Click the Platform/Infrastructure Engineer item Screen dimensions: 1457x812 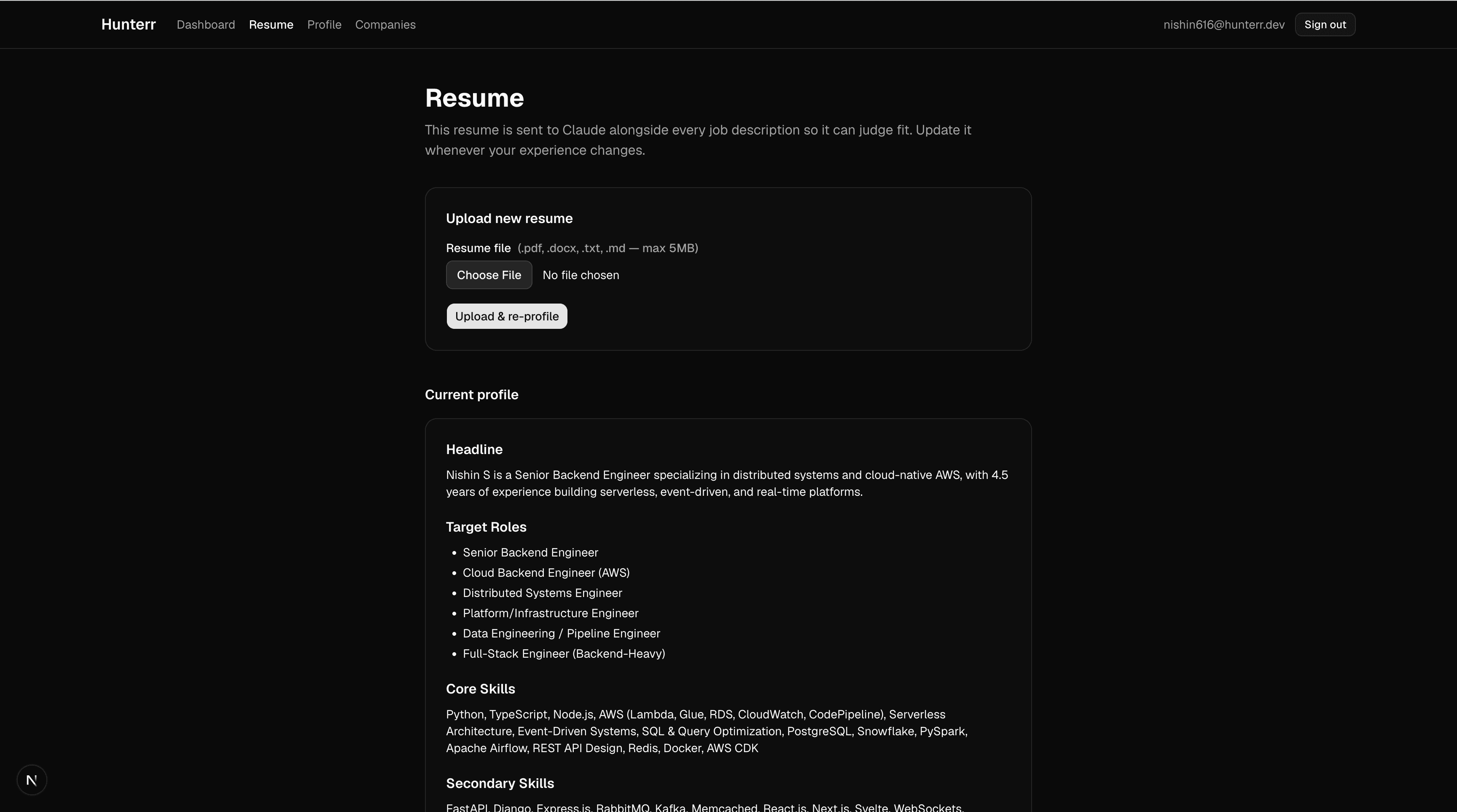click(550, 613)
